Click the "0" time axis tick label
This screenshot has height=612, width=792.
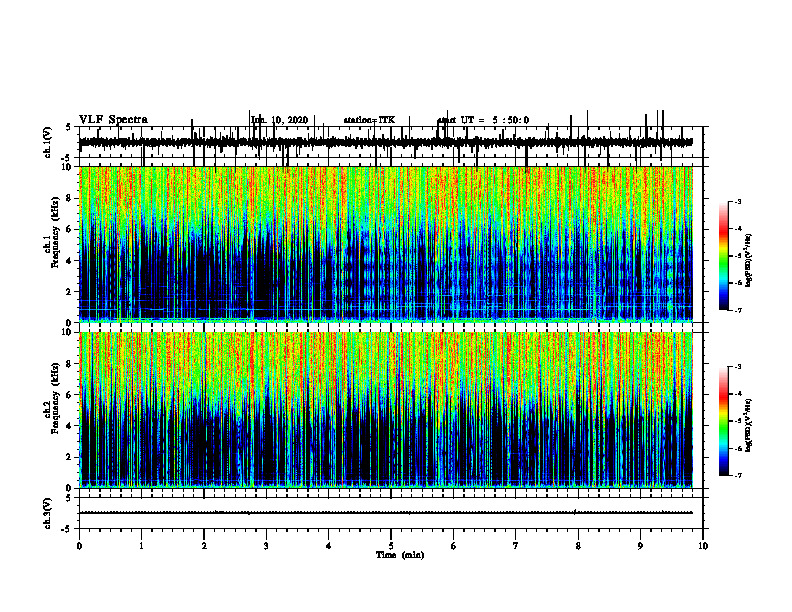click(79, 546)
